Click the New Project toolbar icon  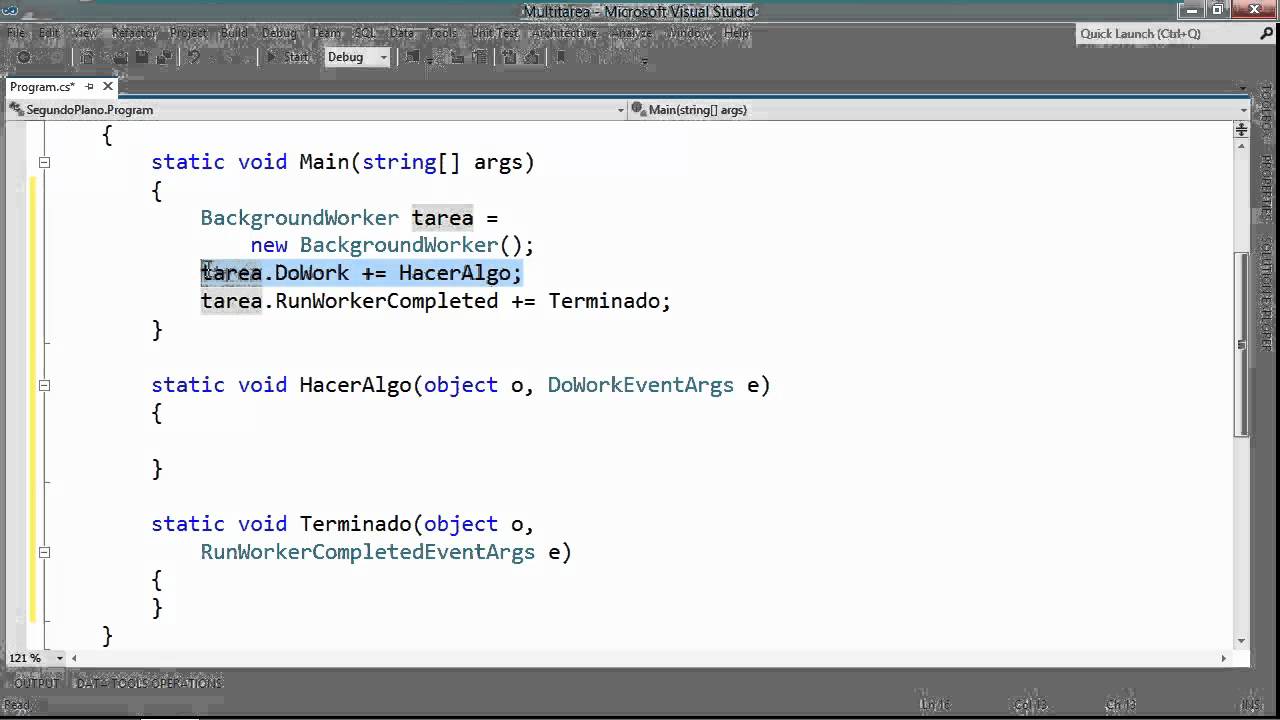point(87,58)
